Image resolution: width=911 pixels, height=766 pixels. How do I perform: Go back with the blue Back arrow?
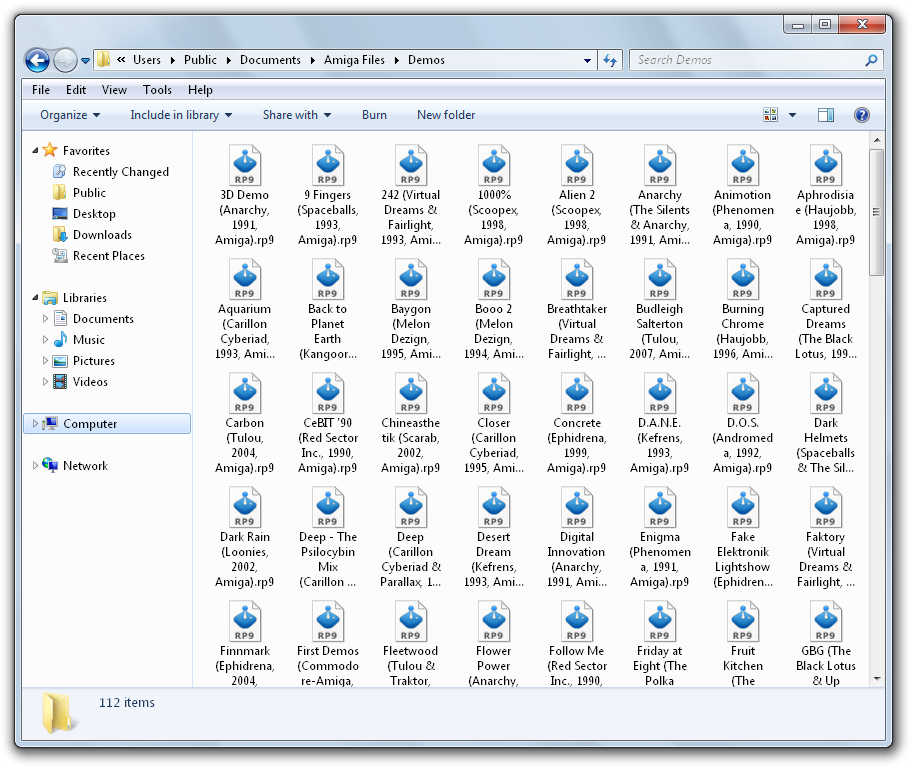click(37, 60)
